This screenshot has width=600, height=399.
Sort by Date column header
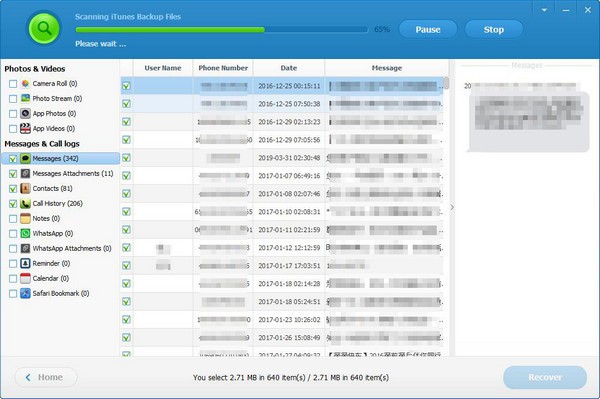pyautogui.click(x=289, y=68)
